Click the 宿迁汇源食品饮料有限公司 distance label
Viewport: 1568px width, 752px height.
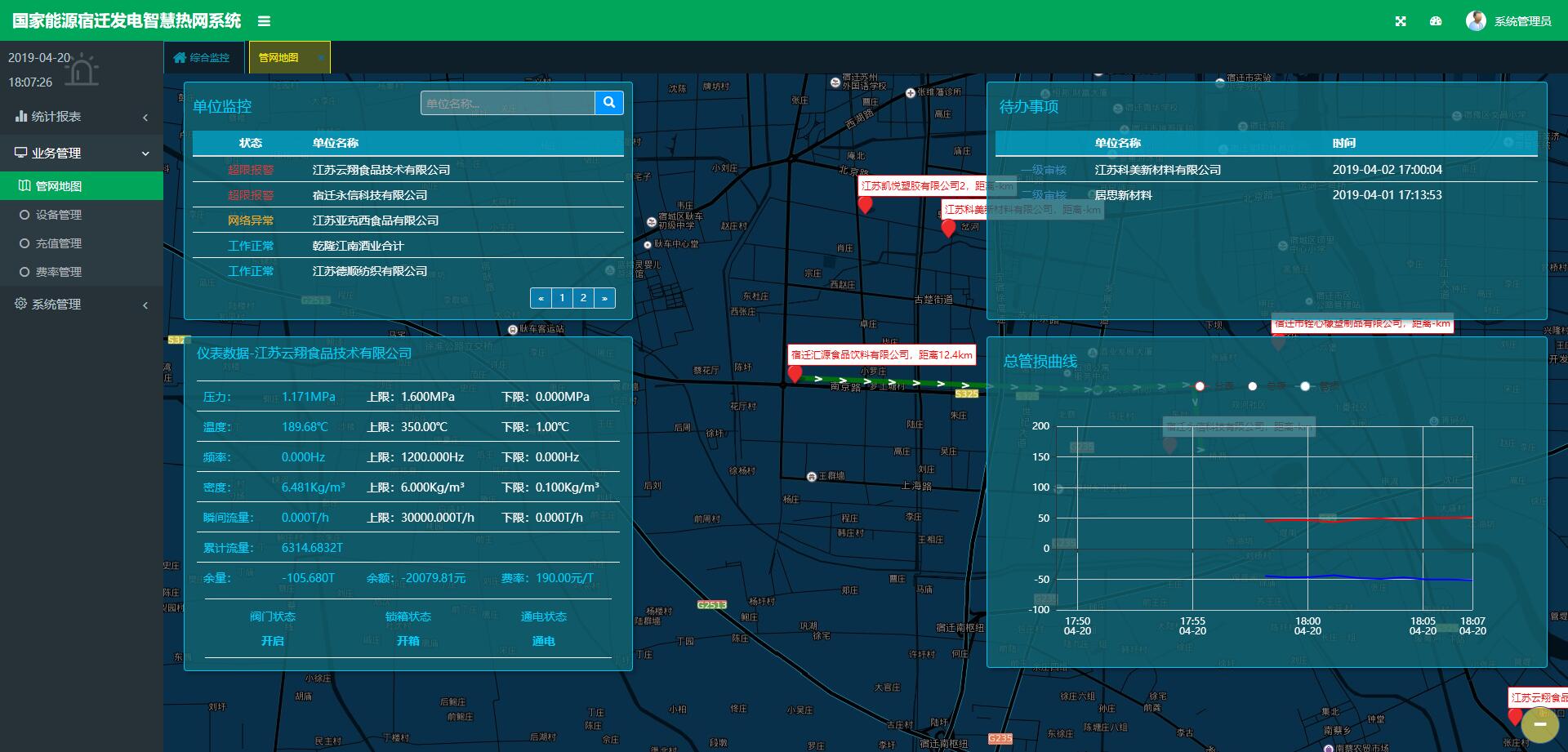click(x=882, y=355)
